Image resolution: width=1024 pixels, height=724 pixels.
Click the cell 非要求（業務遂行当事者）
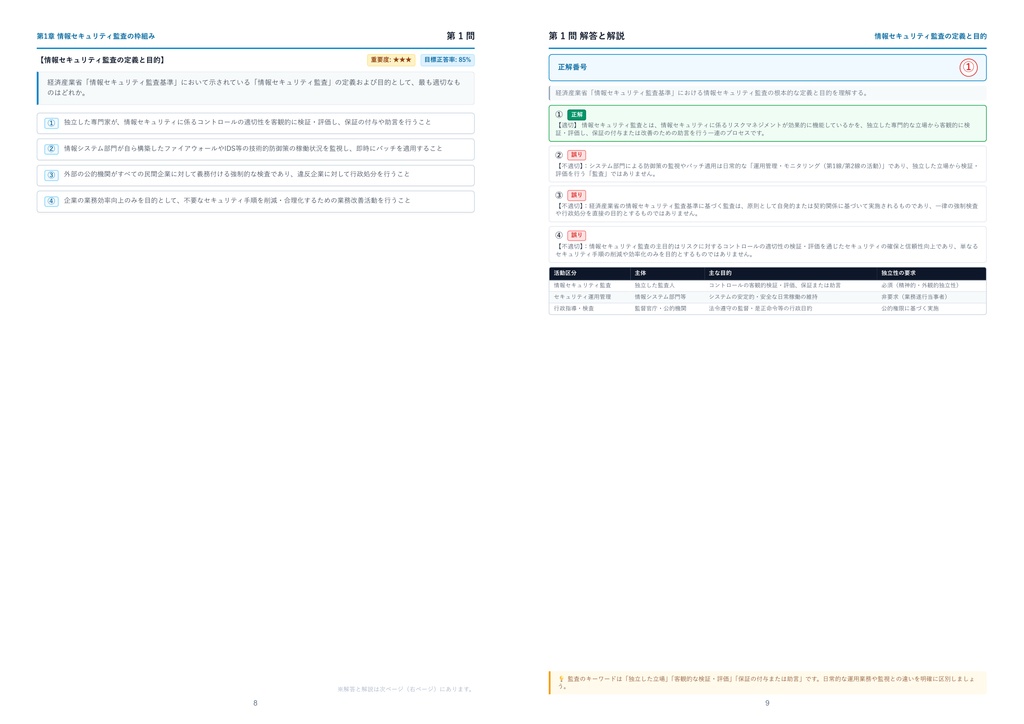(914, 297)
